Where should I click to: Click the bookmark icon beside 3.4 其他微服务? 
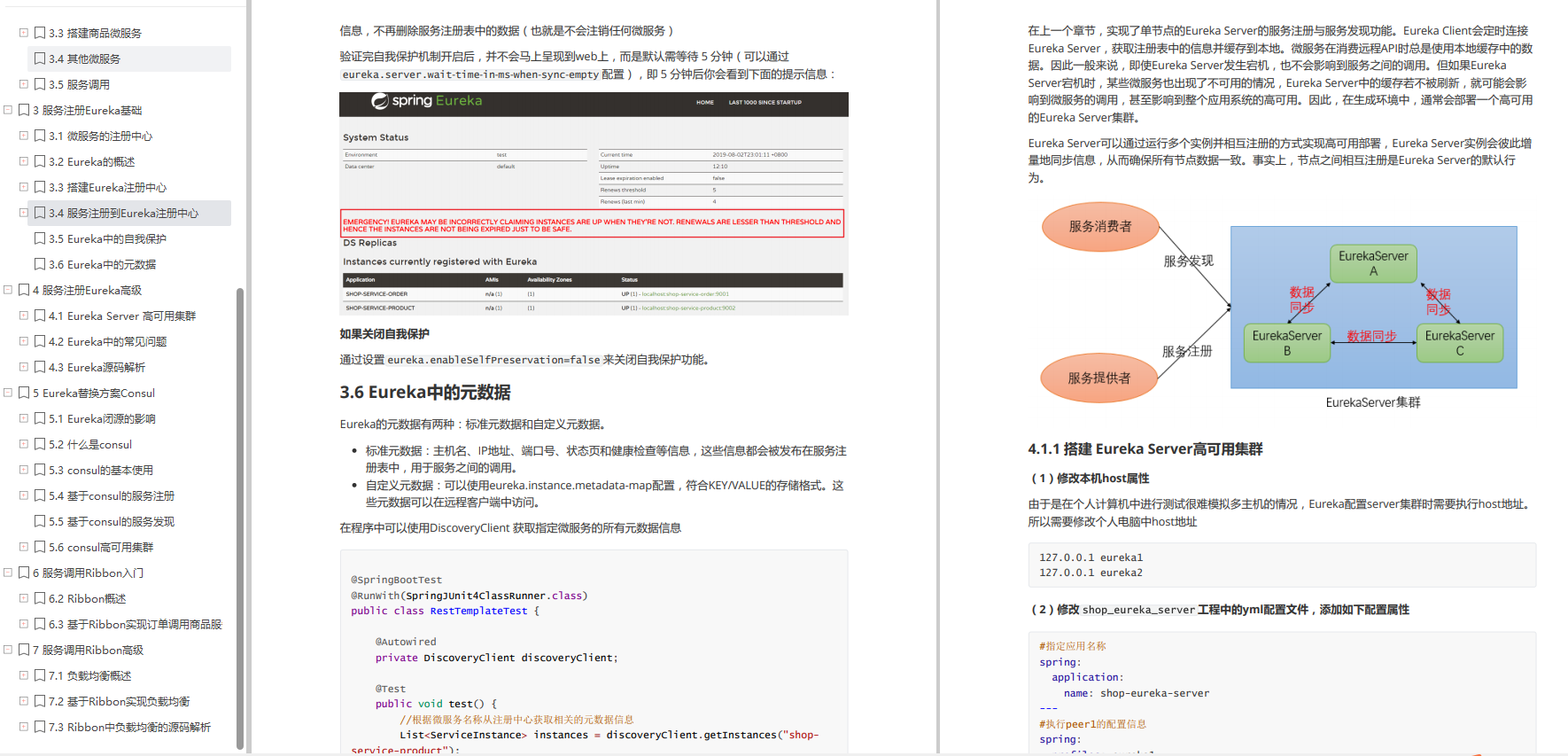pyautogui.click(x=40, y=58)
